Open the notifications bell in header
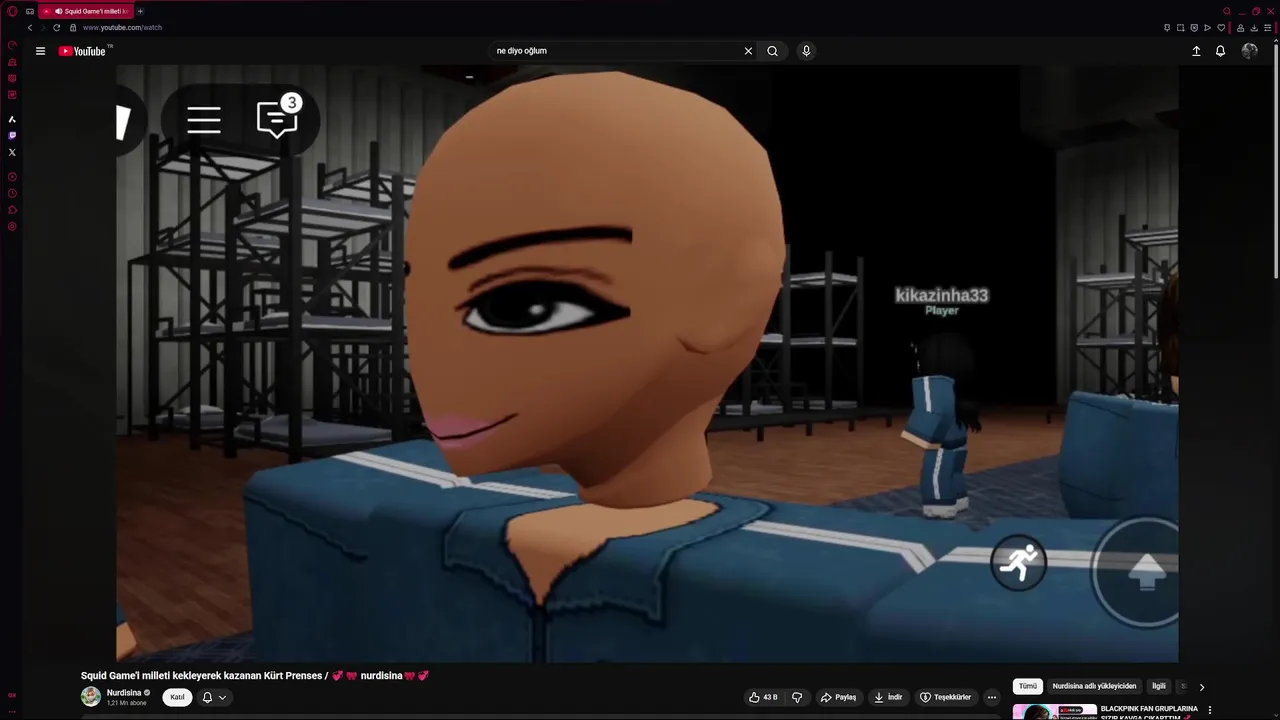 pyautogui.click(x=1220, y=51)
